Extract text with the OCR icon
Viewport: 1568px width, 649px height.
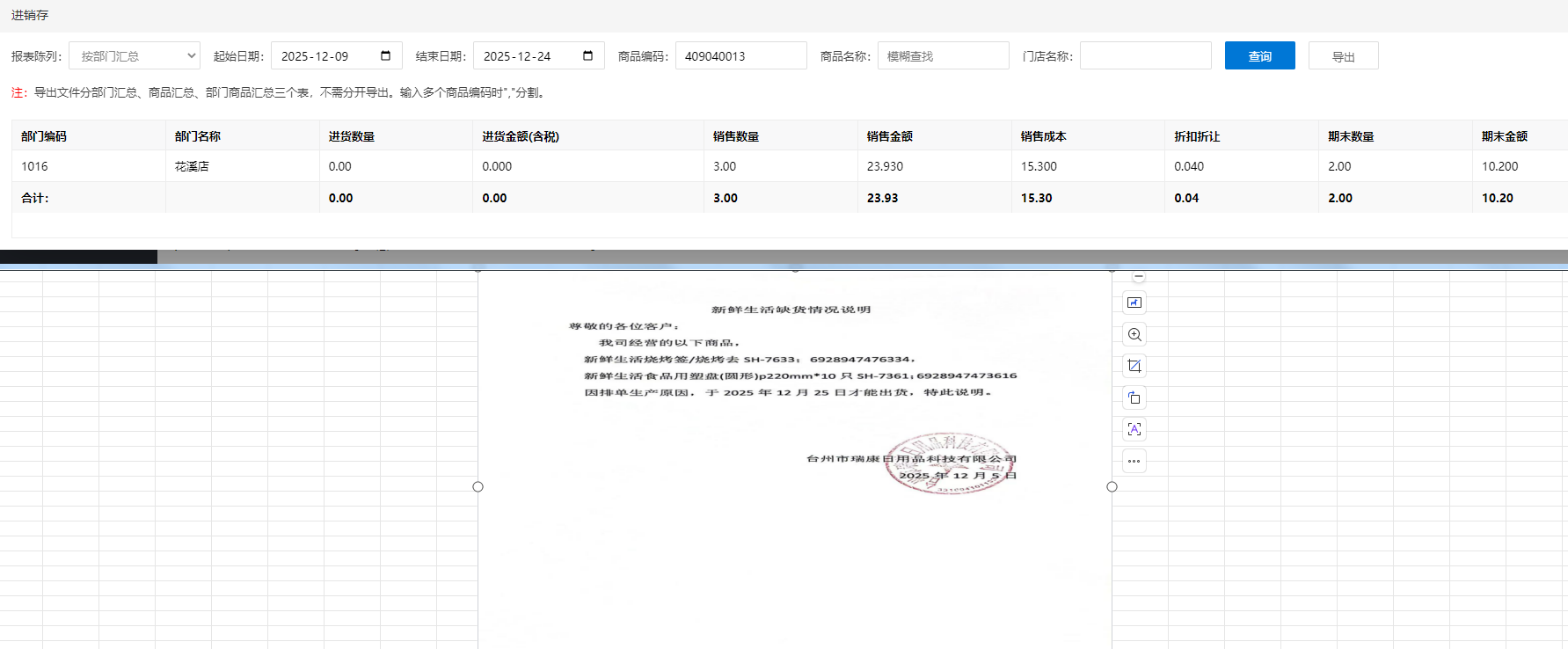[1134, 429]
